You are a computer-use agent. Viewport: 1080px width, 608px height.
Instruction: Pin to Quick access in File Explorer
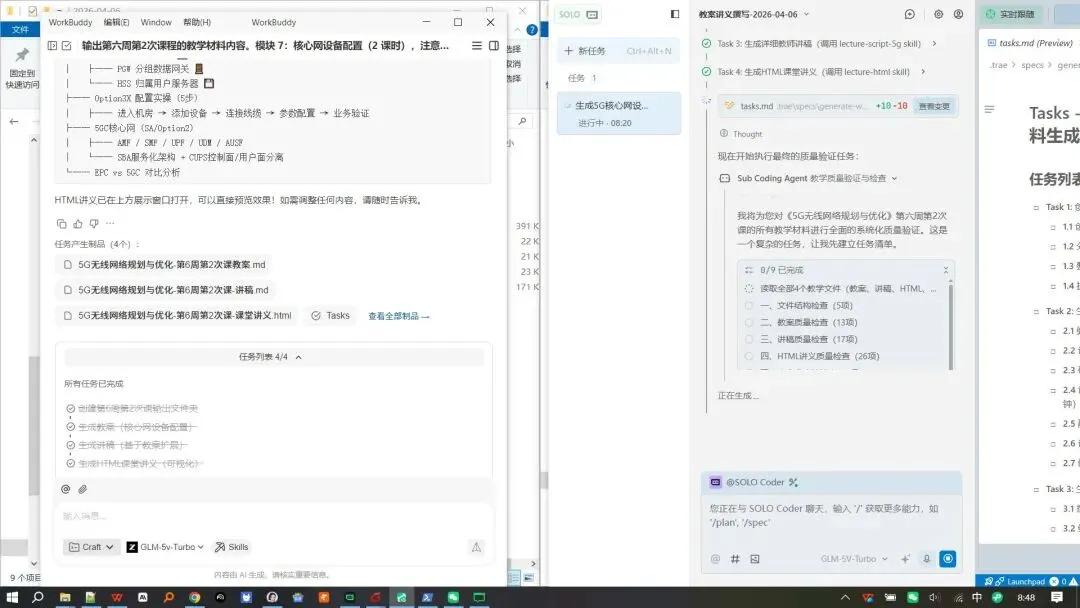click(22, 67)
